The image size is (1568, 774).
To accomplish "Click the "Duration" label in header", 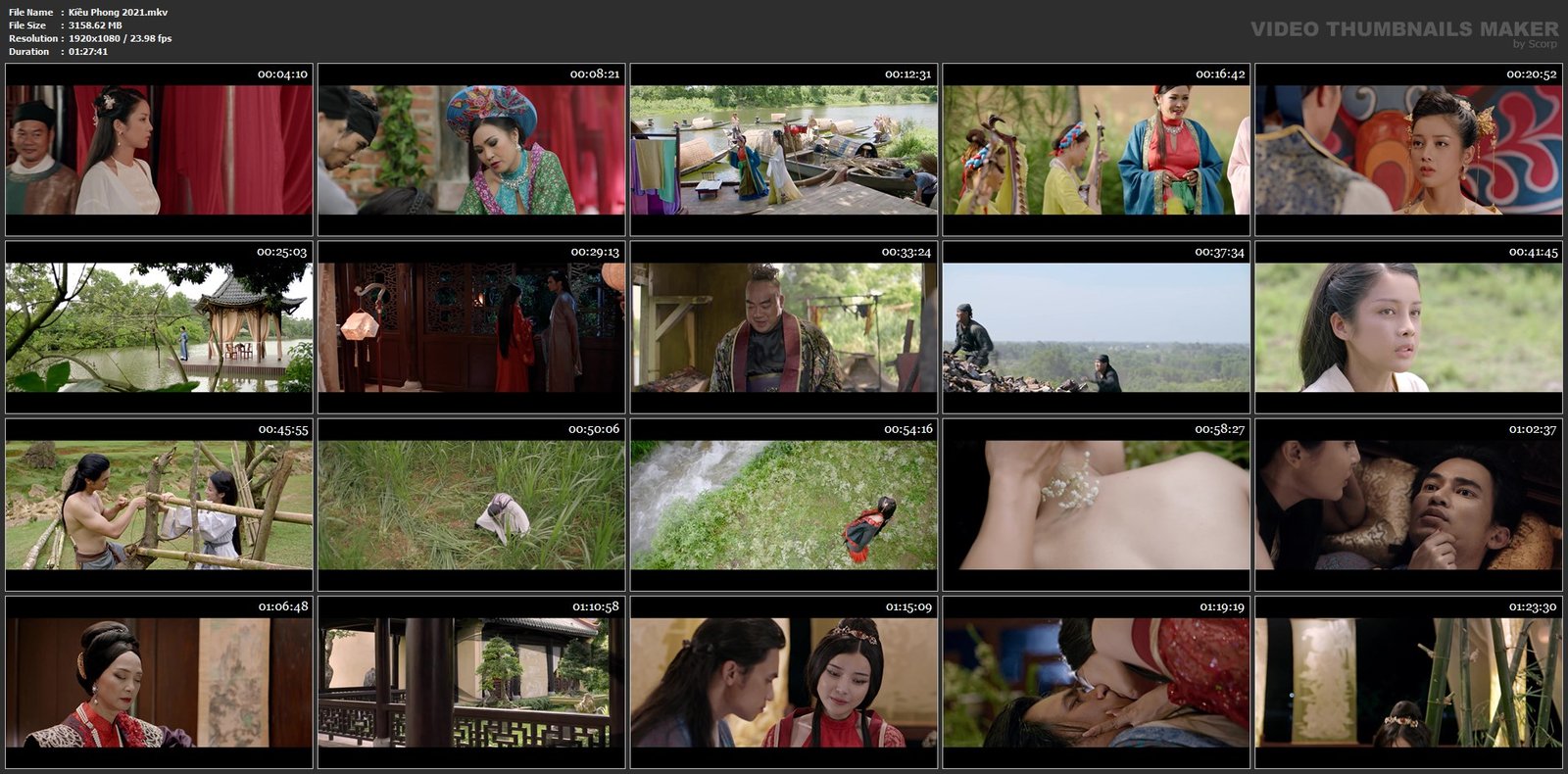I will coord(28,51).
